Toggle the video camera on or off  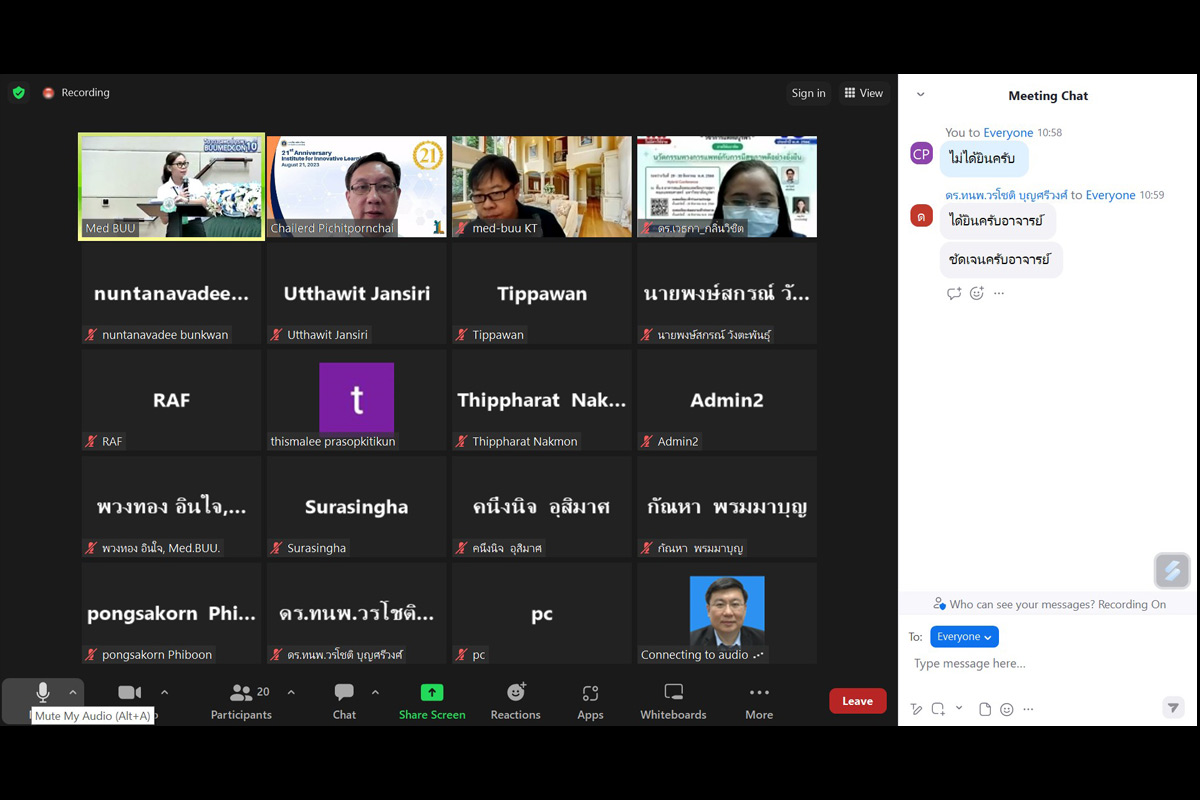click(x=129, y=693)
